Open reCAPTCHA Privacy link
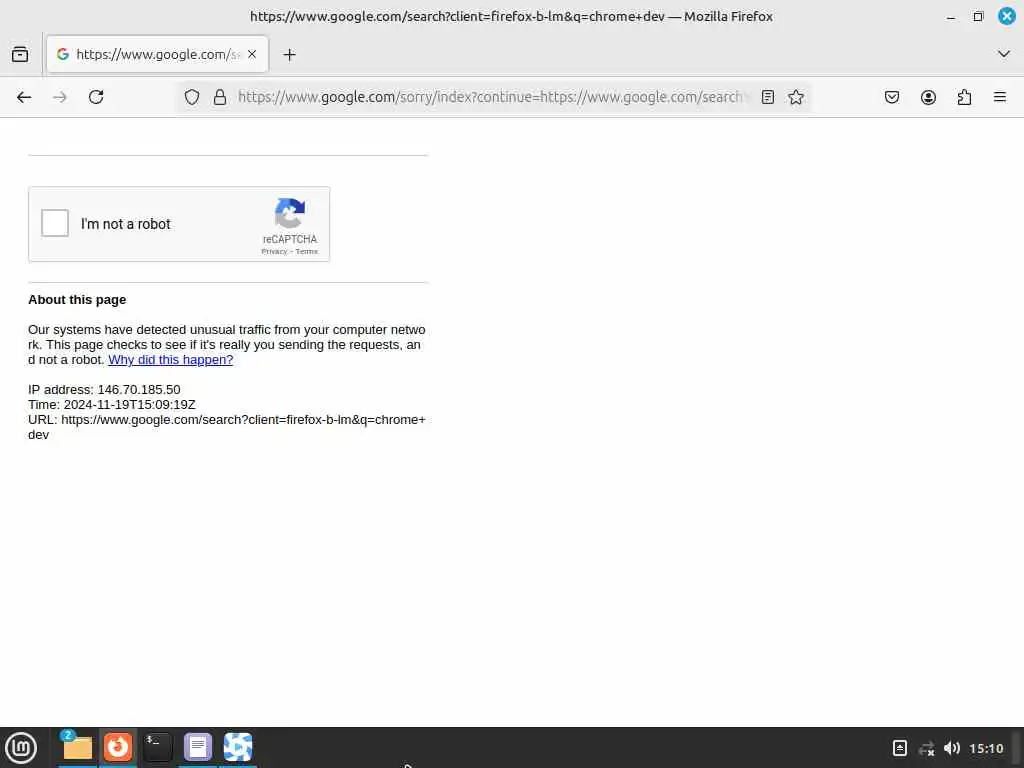Viewport: 1024px width, 768px height. click(274, 251)
